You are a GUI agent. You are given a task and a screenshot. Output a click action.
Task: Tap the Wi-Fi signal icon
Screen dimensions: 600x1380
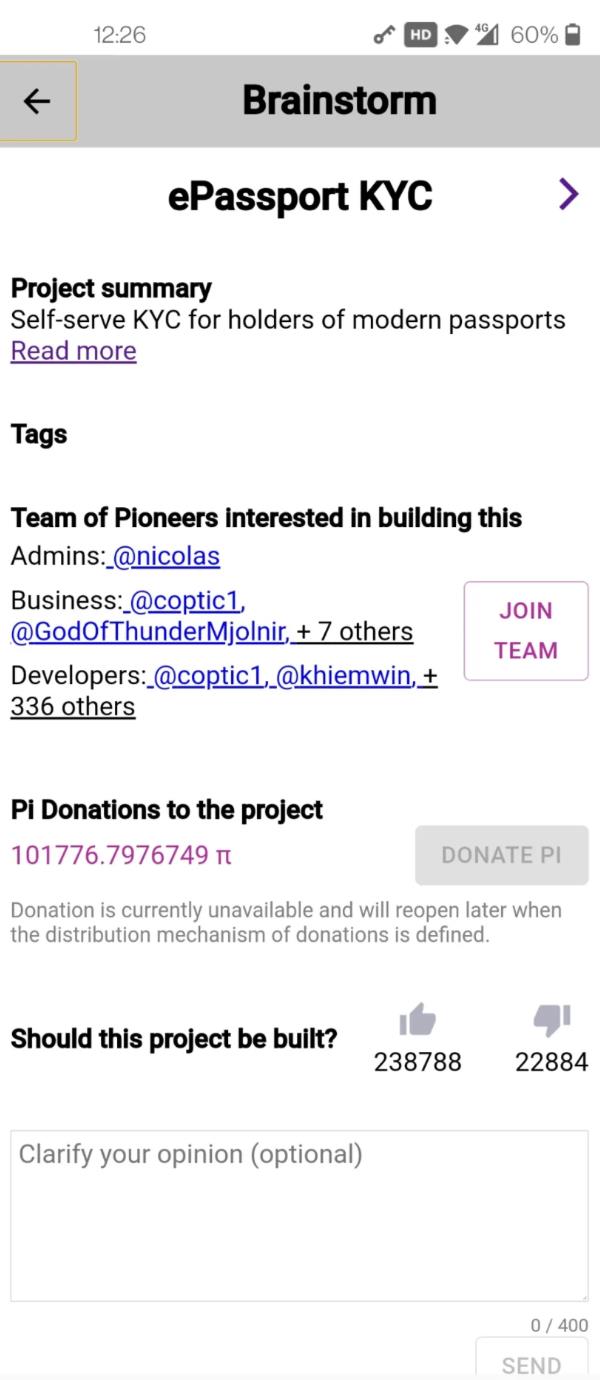[x=456, y=35]
